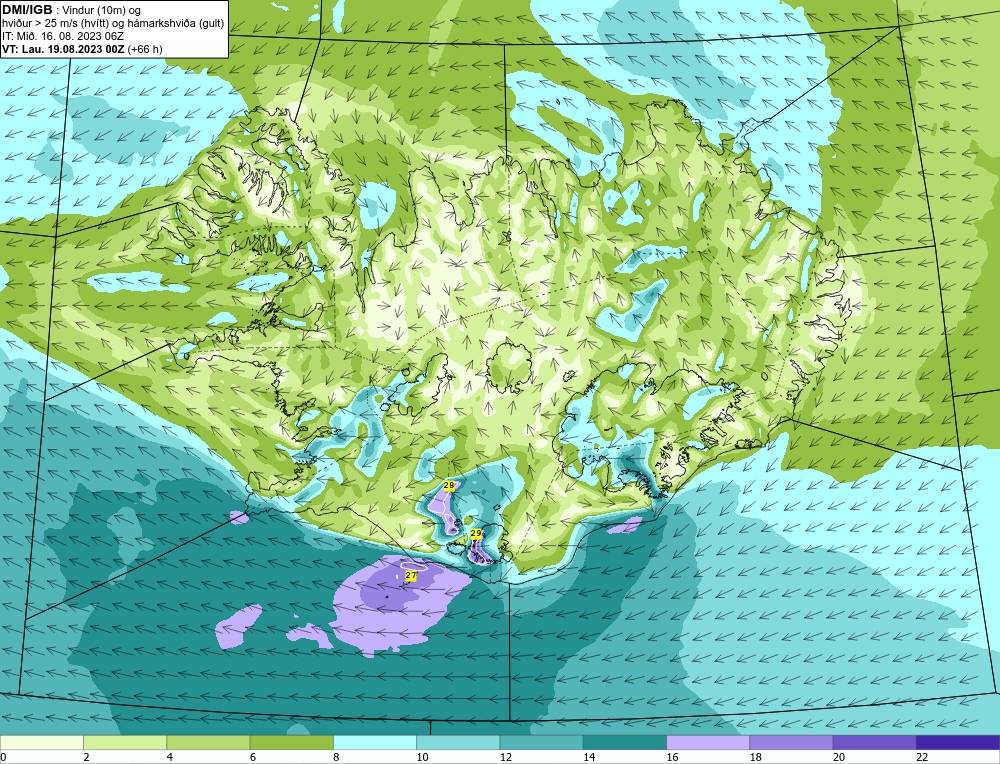1000x764 pixels.
Task: Click the 6–8 m/s olive green swatch
Action: pos(291,742)
